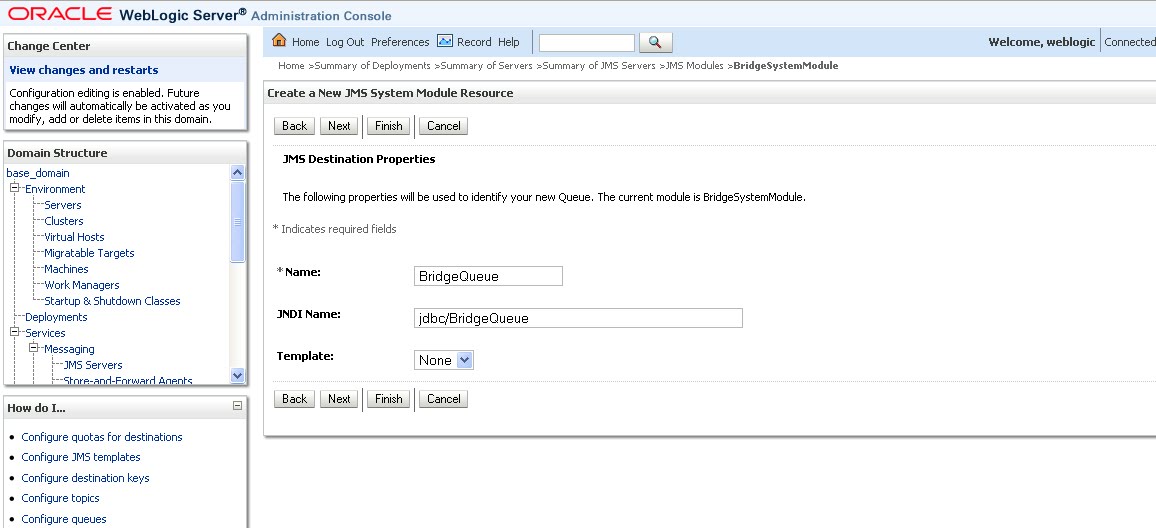Click the Home house icon
The image size is (1156, 528).
(279, 41)
